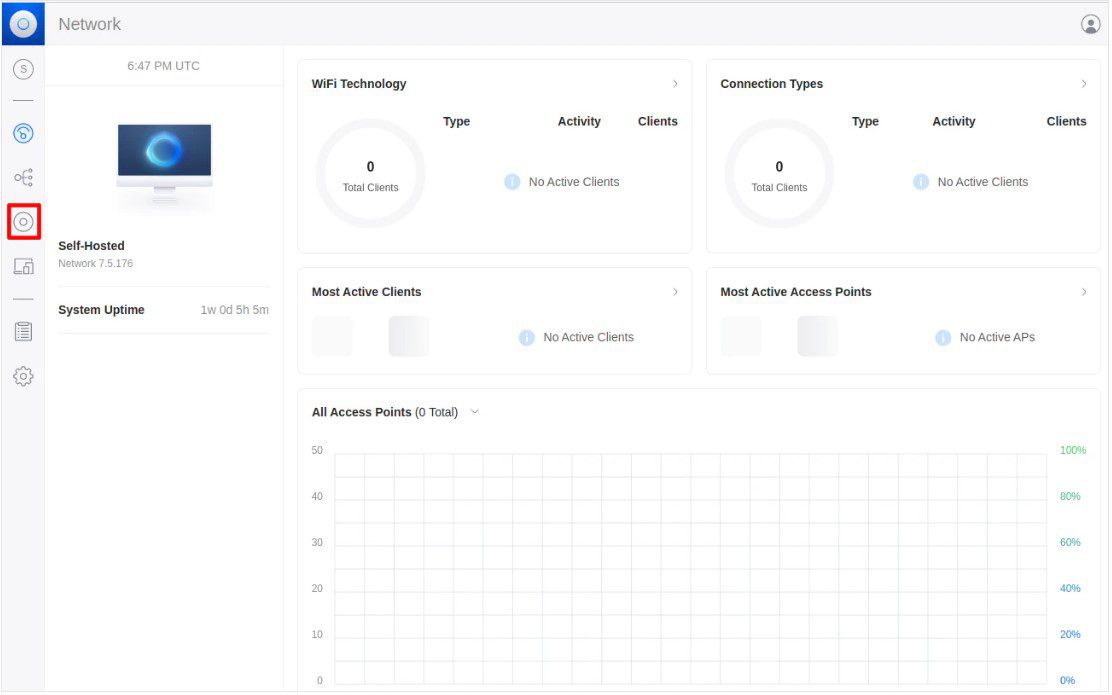The width and height of the screenshot is (1112, 695).
Task: Click the Self-Hosted label
Action: pyautogui.click(x=91, y=245)
